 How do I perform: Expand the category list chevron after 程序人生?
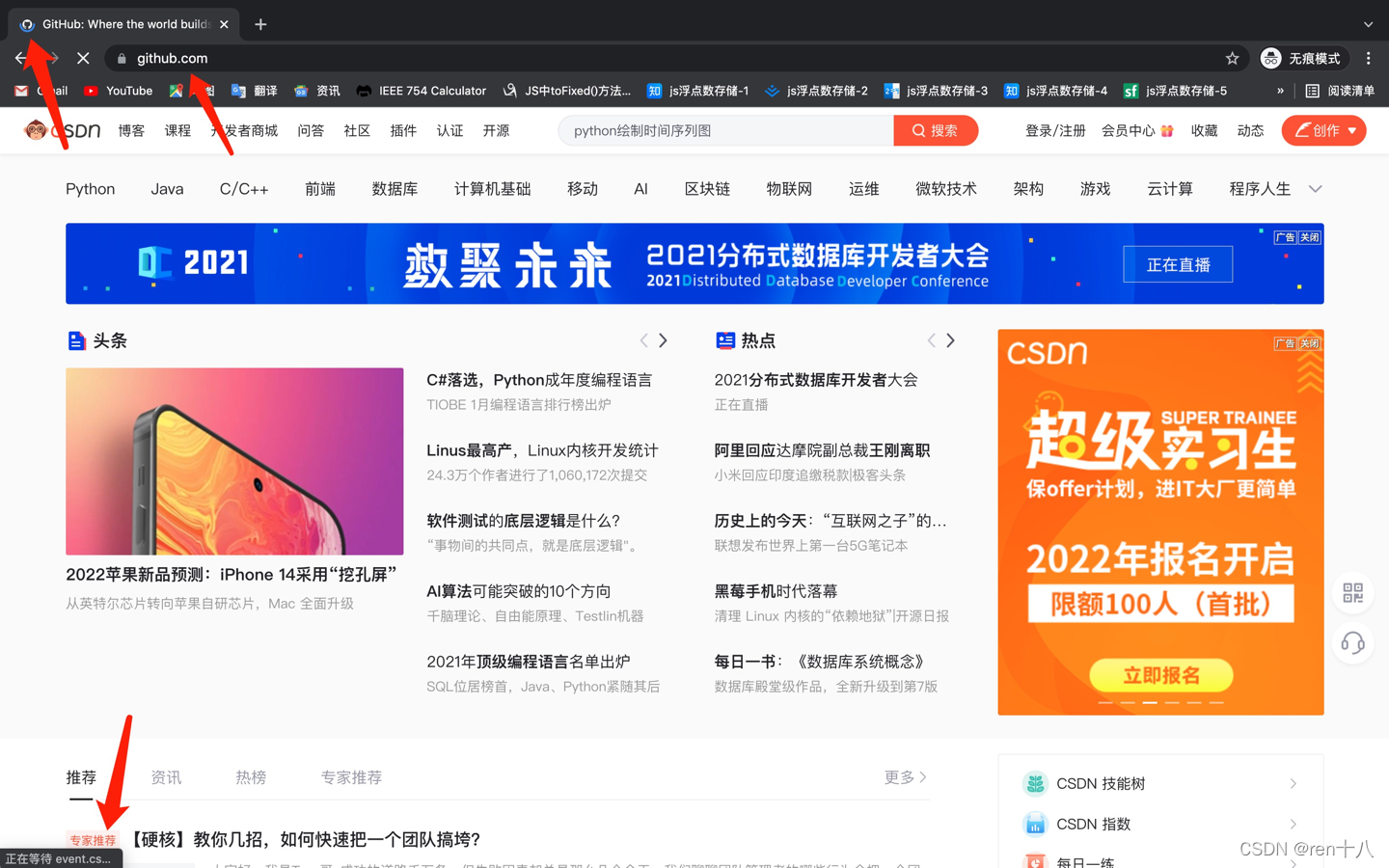click(x=1315, y=189)
